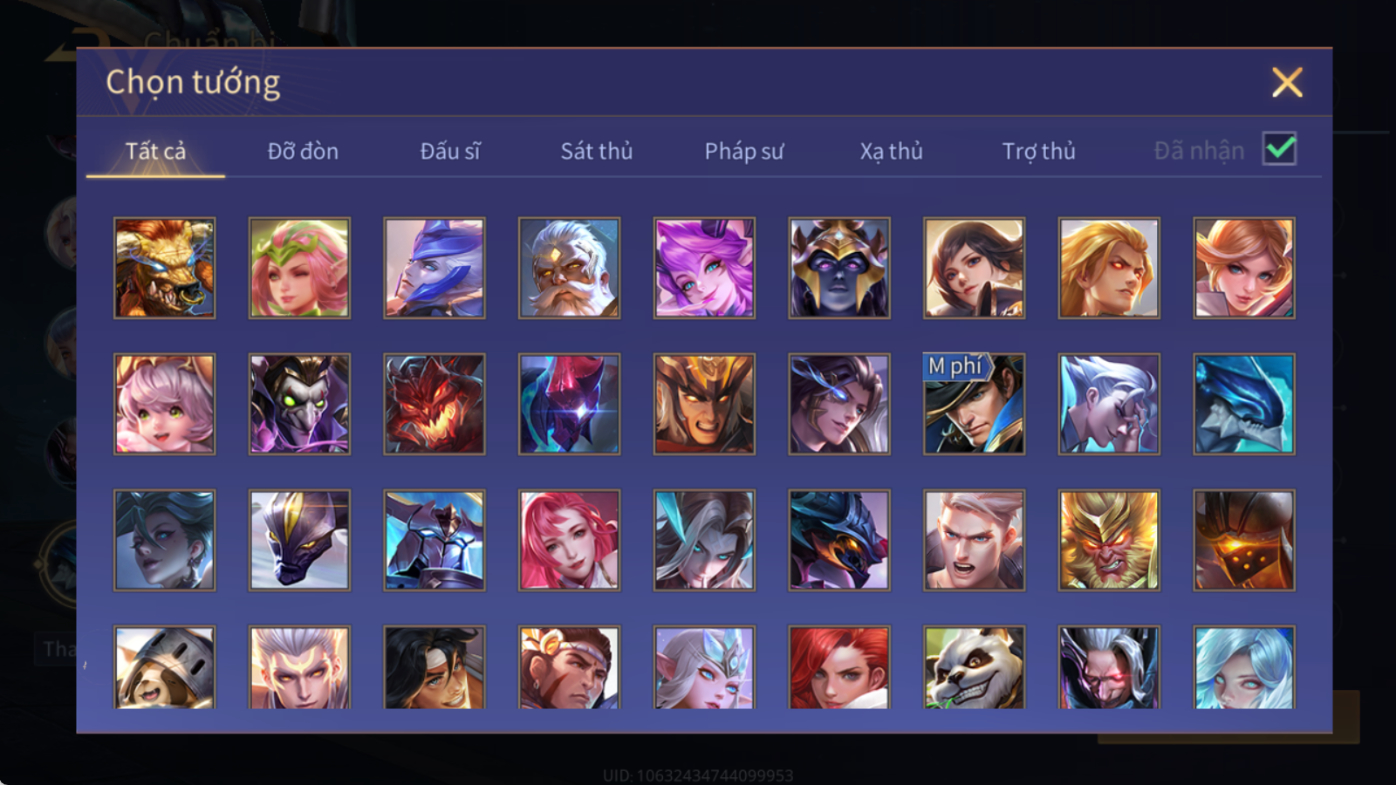Filter heroes by 'Xạ thủ'
1396x785 pixels.
point(891,151)
